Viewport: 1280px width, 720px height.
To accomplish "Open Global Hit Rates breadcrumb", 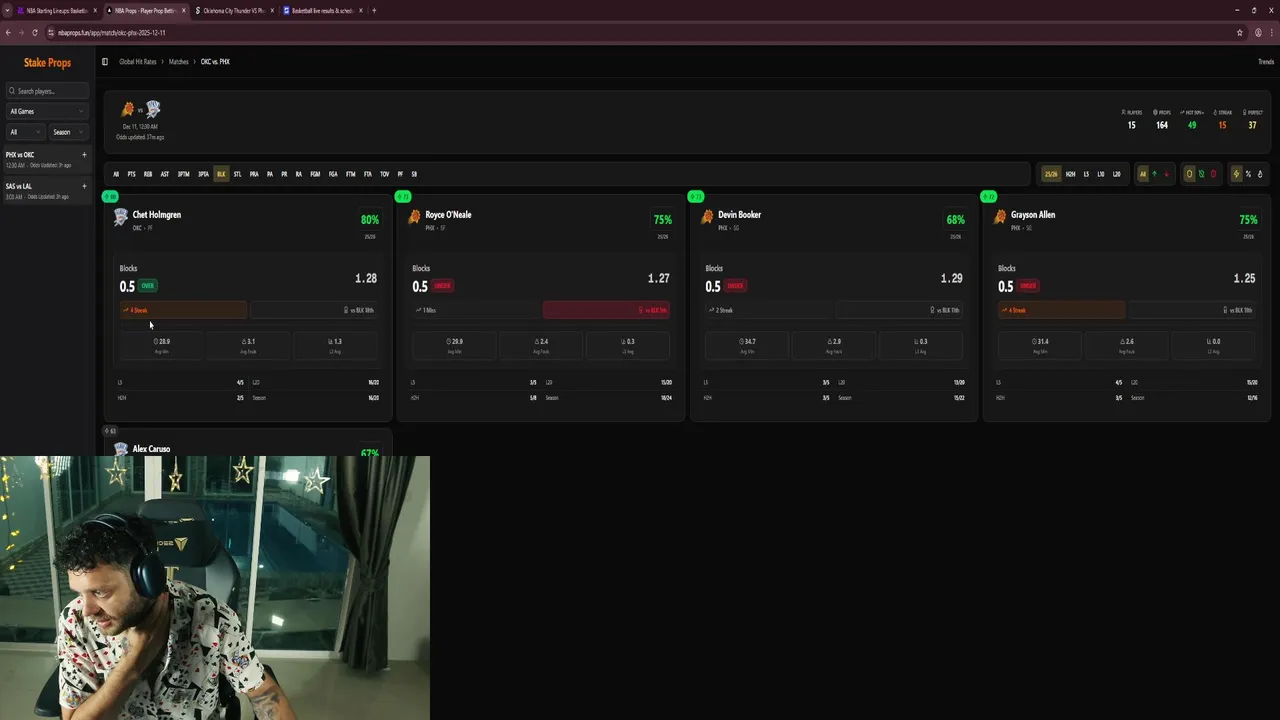I will coord(138,62).
